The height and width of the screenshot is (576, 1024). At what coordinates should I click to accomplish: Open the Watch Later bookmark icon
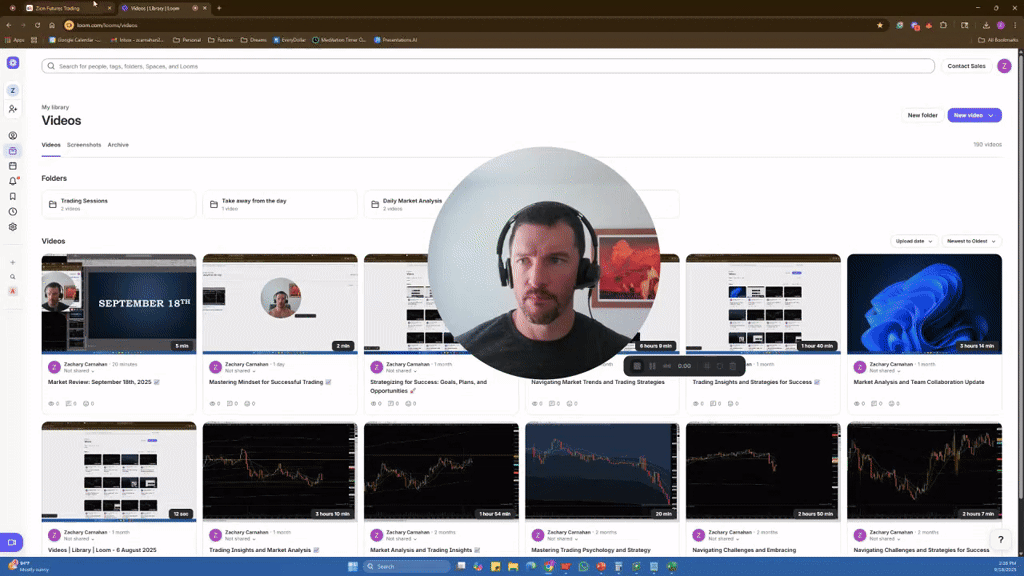coord(12,197)
